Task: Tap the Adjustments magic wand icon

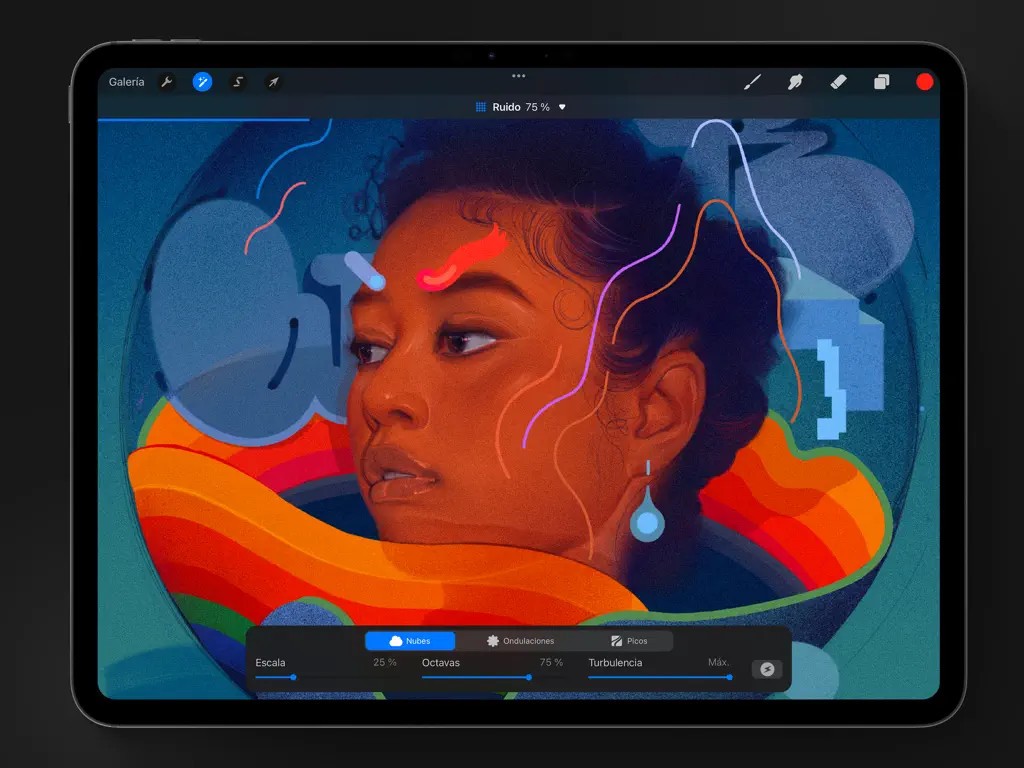Action: point(203,82)
